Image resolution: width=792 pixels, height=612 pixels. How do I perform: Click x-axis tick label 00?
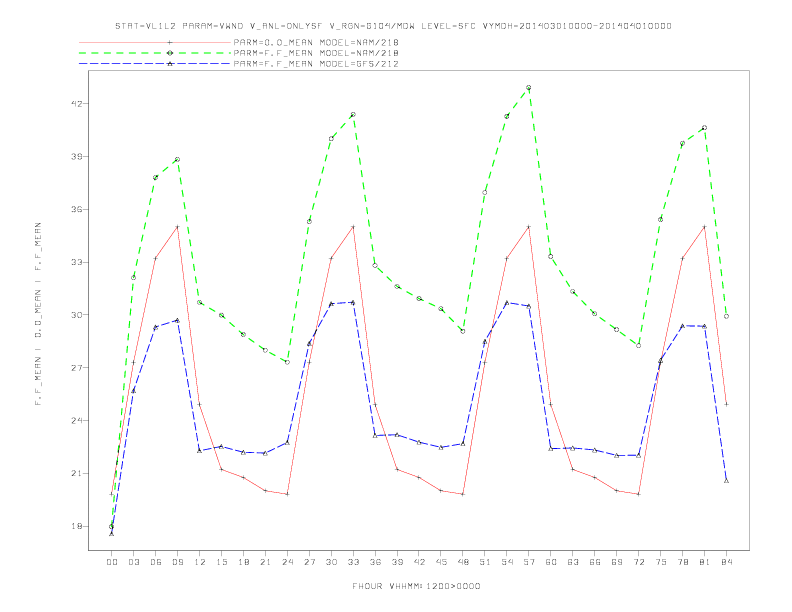click(x=112, y=562)
